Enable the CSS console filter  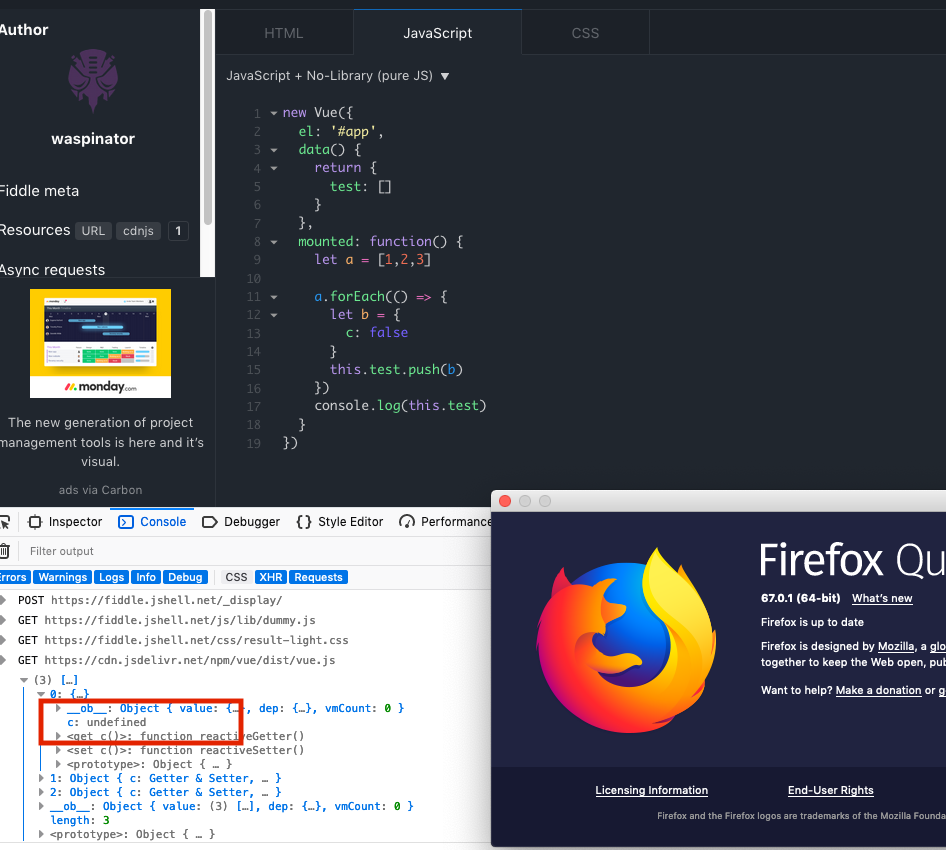[236, 577]
